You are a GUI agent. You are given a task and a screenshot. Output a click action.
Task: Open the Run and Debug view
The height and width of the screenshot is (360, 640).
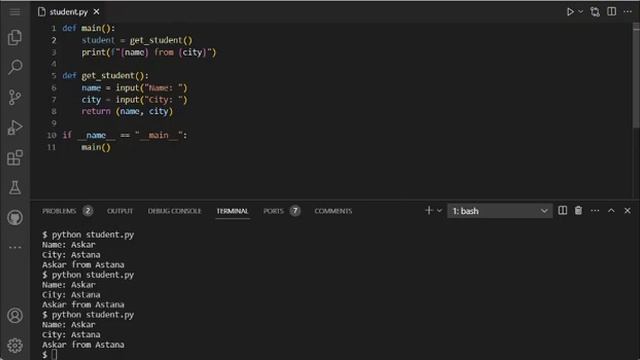pyautogui.click(x=15, y=127)
